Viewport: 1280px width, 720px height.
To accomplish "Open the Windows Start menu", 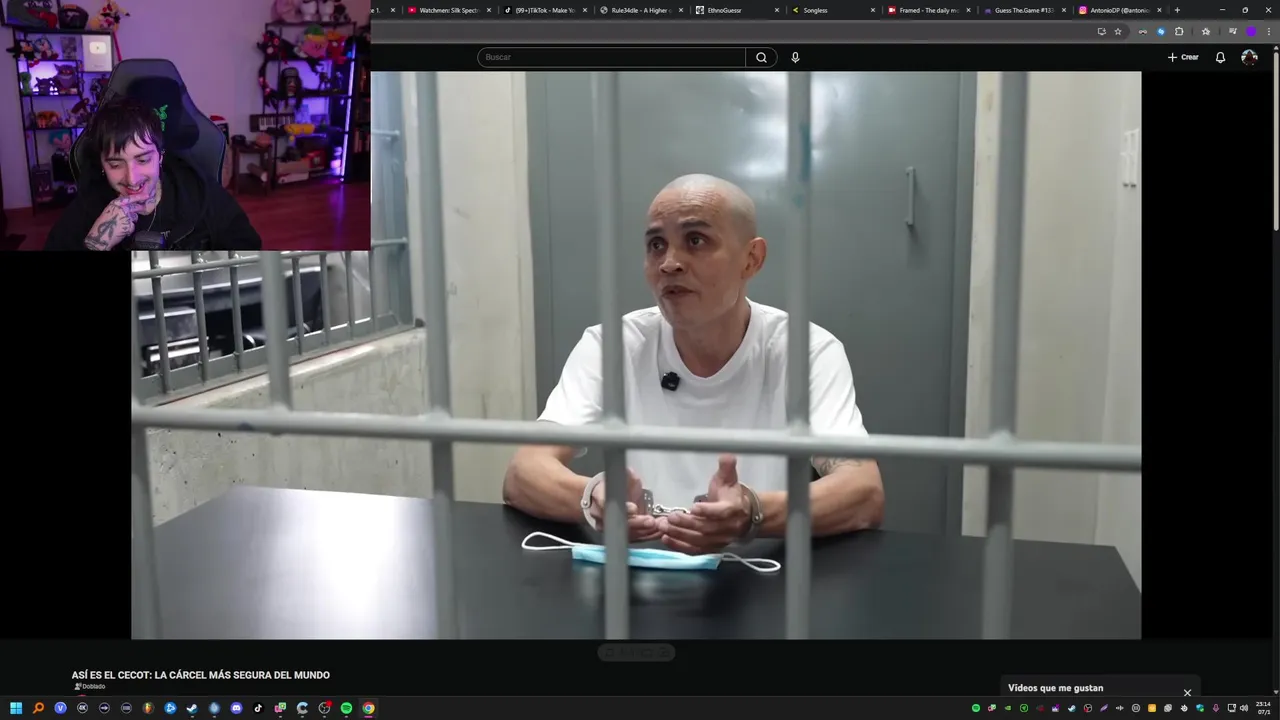I will click(x=16, y=708).
